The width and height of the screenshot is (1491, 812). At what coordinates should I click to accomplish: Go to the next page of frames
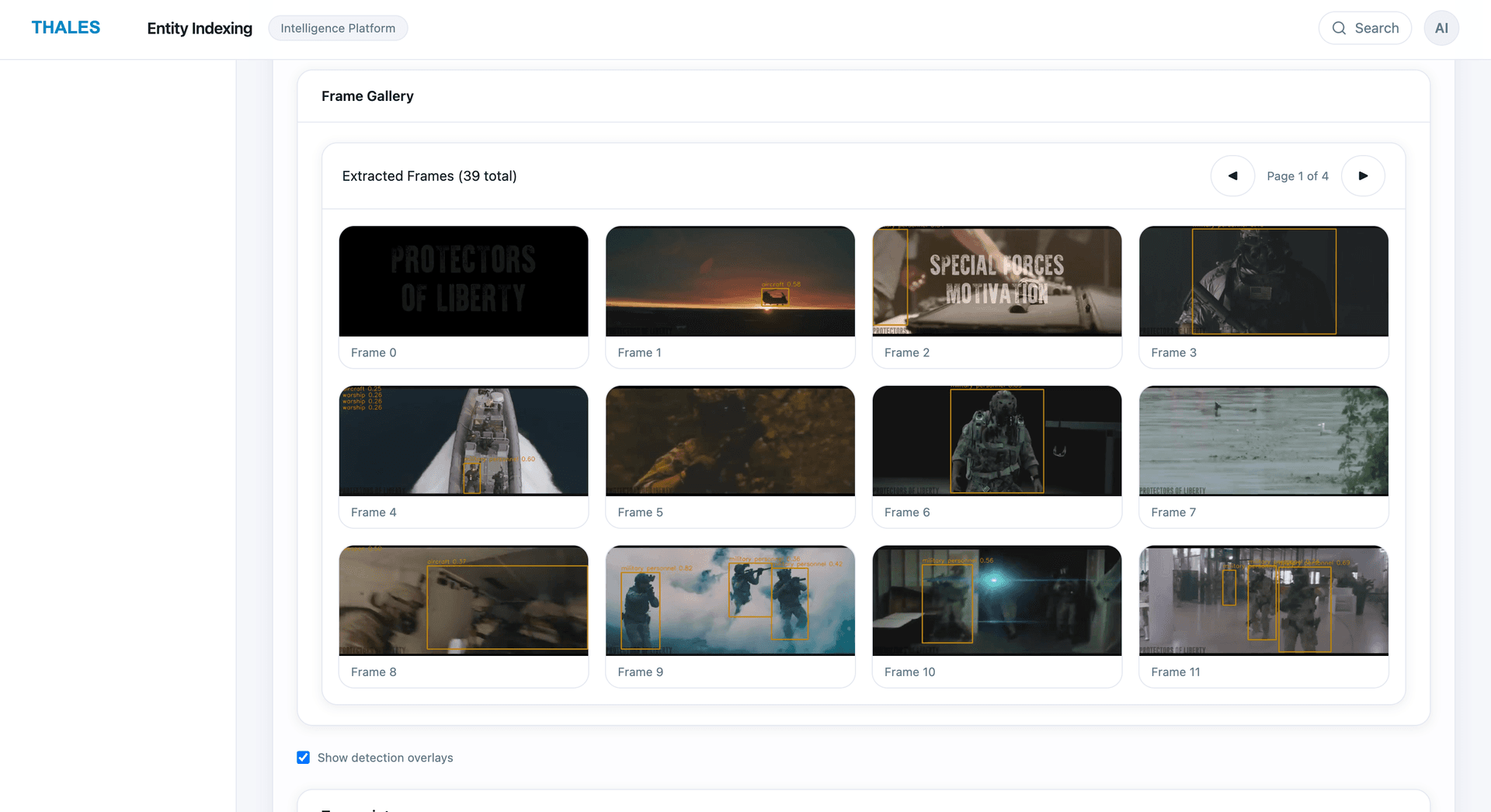click(x=1363, y=175)
